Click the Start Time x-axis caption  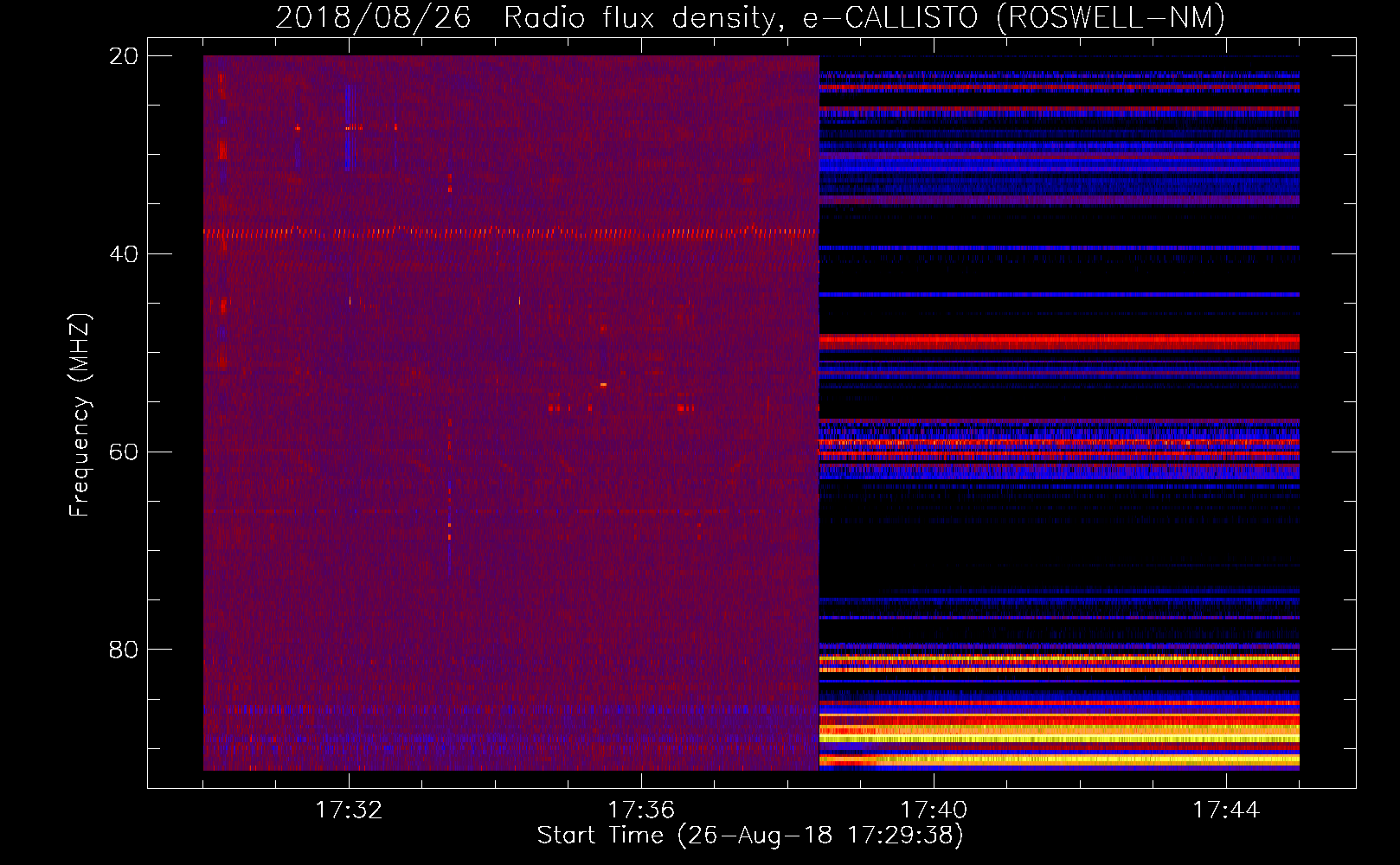click(x=749, y=836)
